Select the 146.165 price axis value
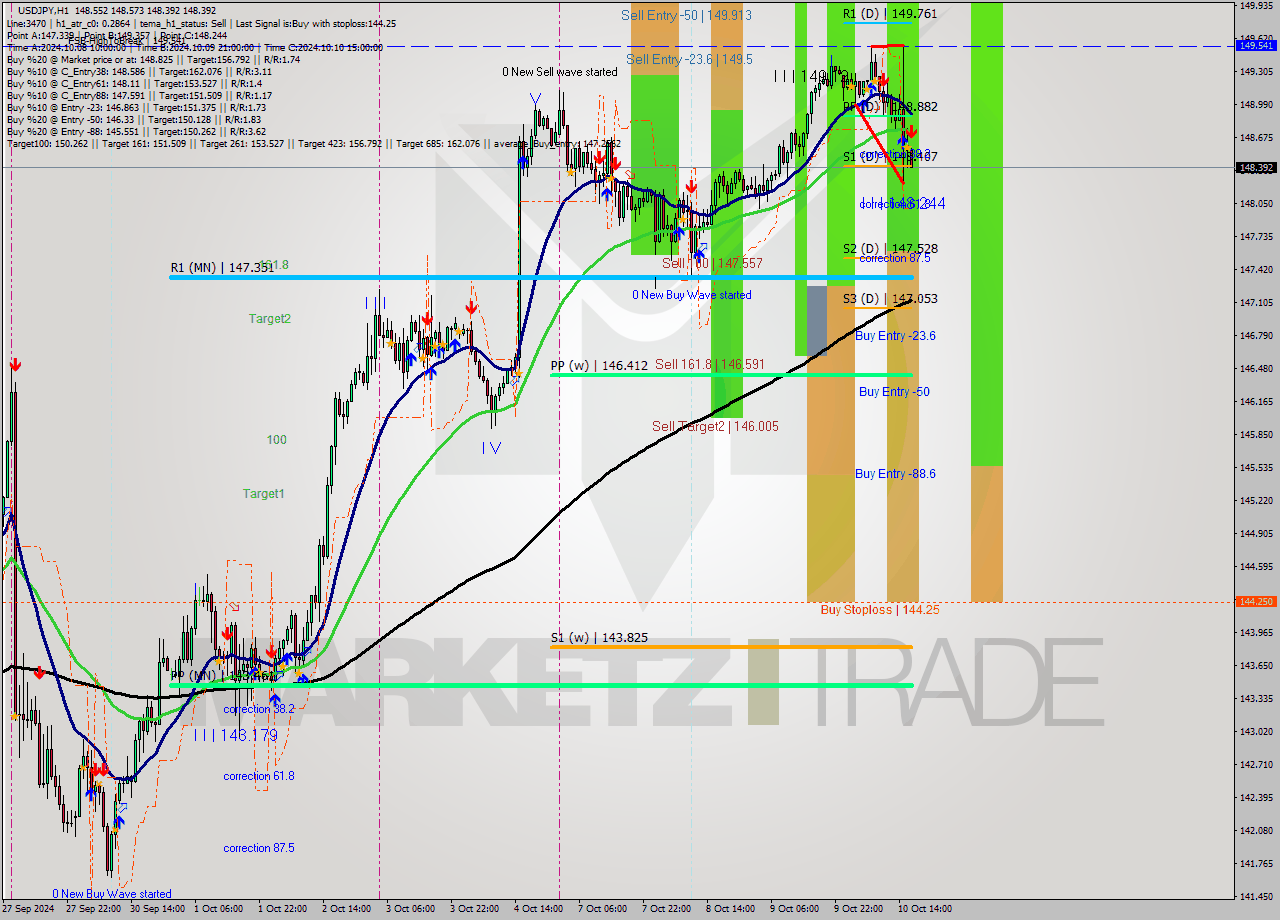Image resolution: width=1280 pixels, height=920 pixels. pyautogui.click(x=1255, y=402)
